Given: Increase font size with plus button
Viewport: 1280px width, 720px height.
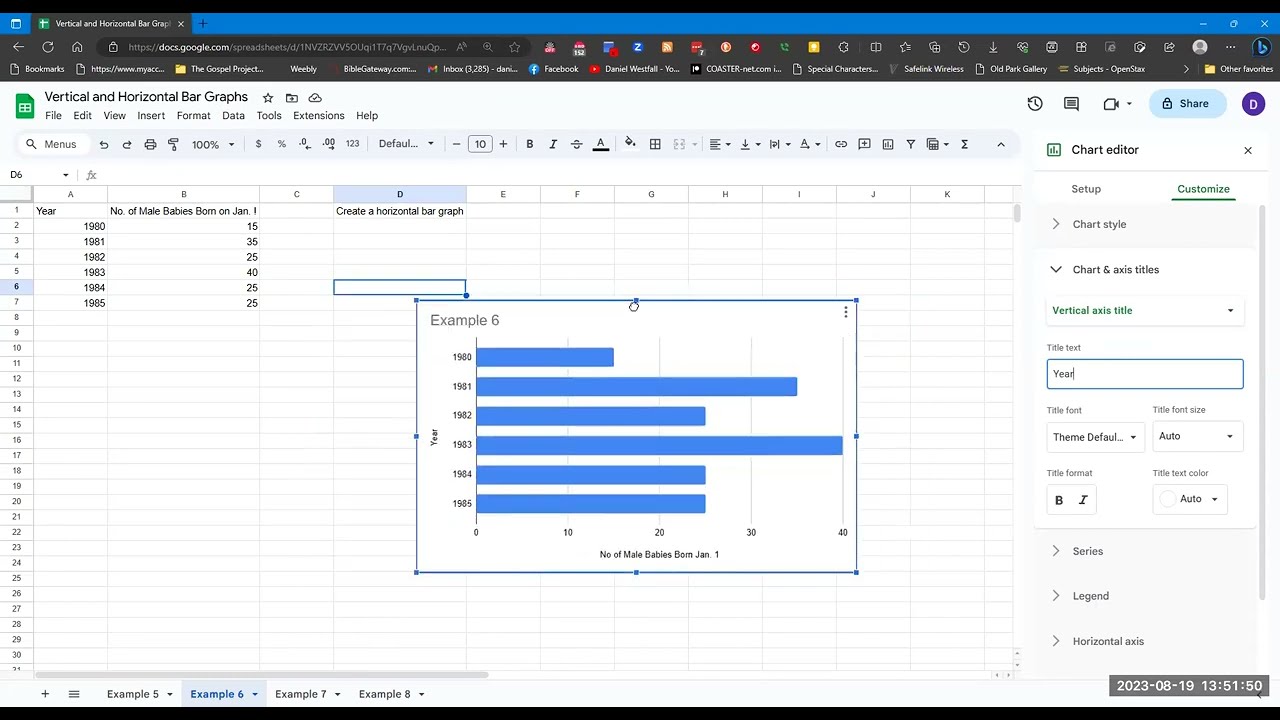Looking at the screenshot, I should (503, 144).
